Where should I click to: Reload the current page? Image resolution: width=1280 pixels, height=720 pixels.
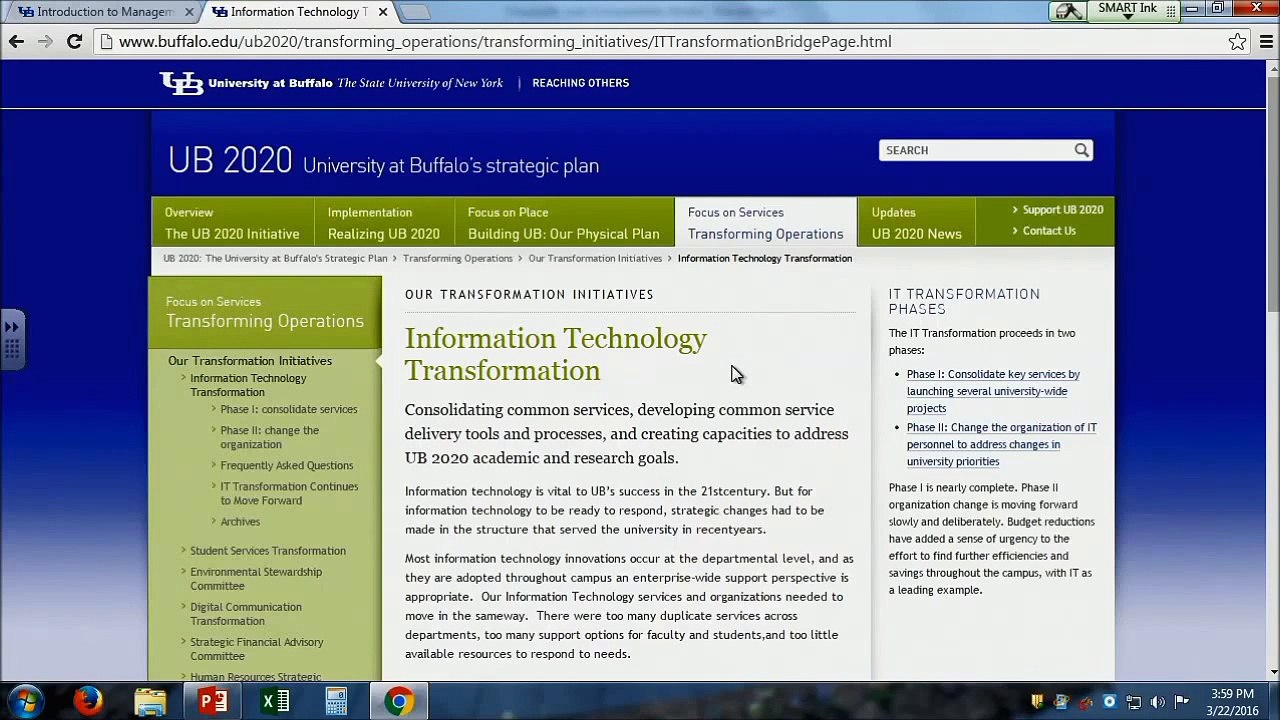[74, 41]
